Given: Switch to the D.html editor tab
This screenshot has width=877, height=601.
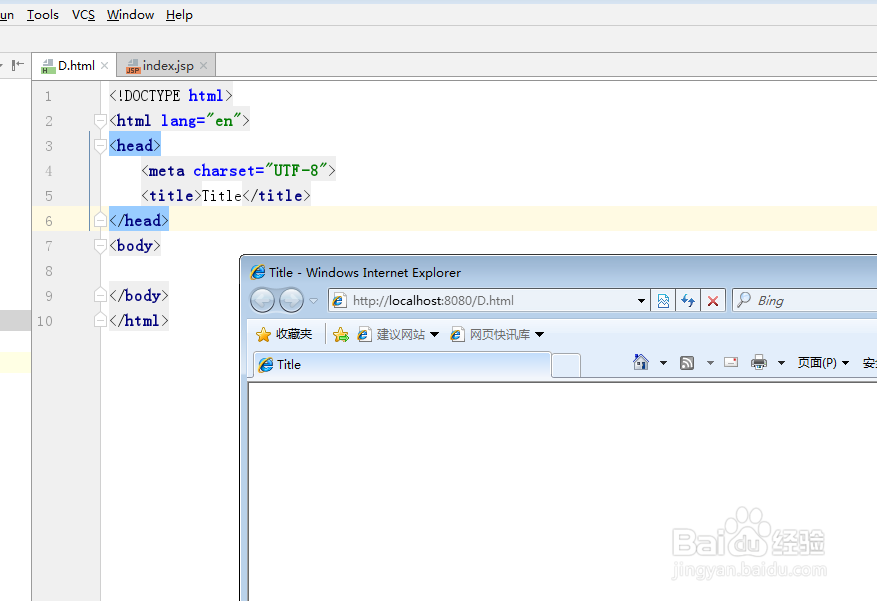Looking at the screenshot, I should coord(76,66).
